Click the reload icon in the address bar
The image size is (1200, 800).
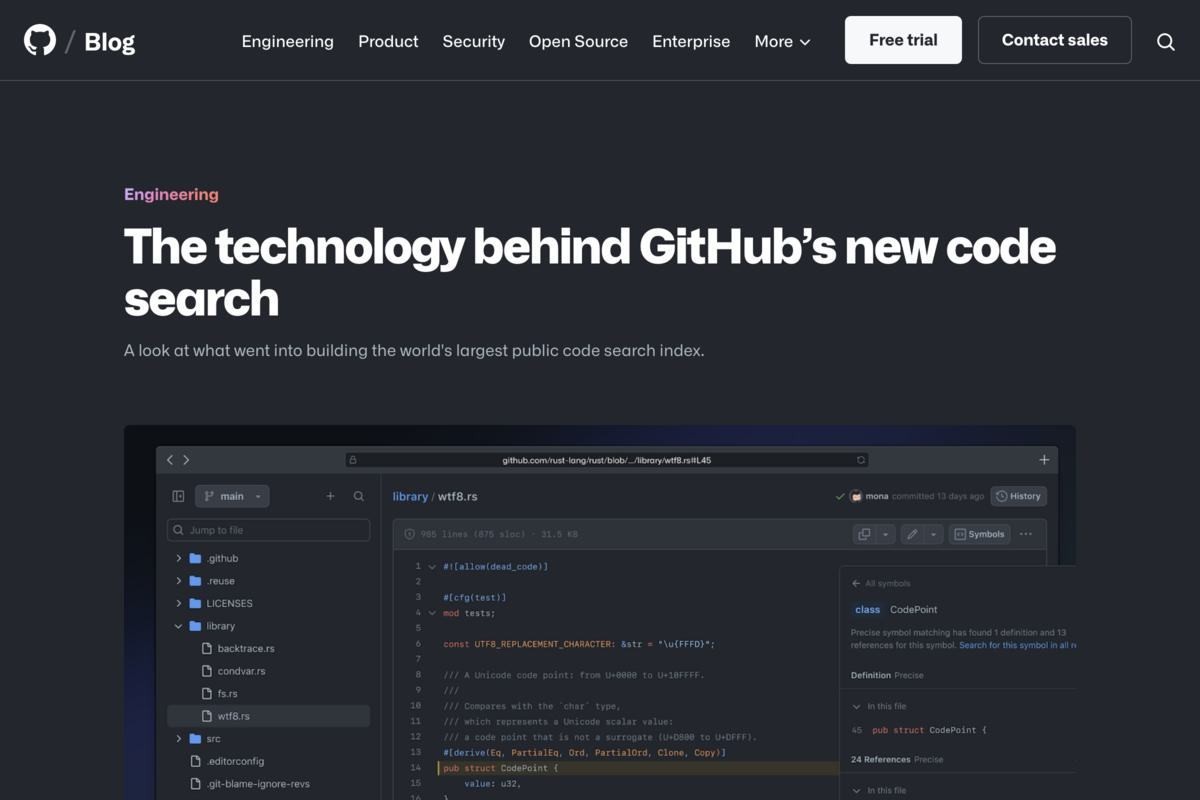click(x=860, y=460)
